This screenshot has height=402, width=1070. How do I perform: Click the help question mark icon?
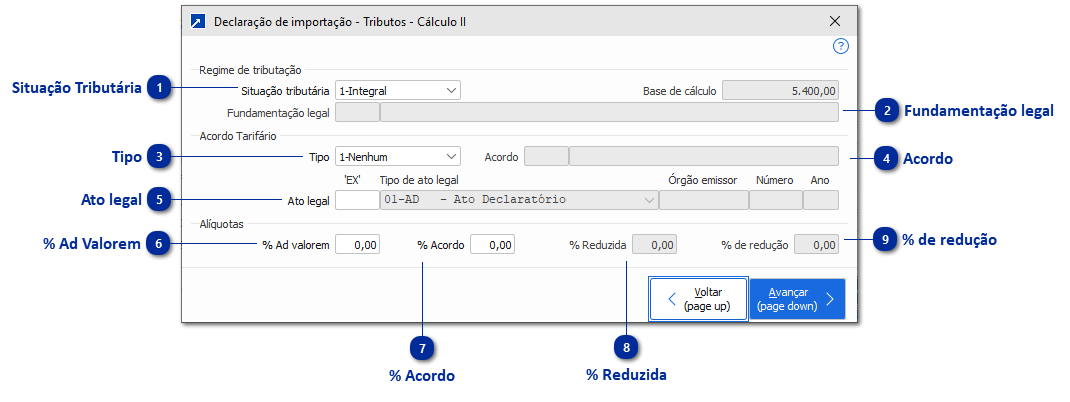click(840, 46)
